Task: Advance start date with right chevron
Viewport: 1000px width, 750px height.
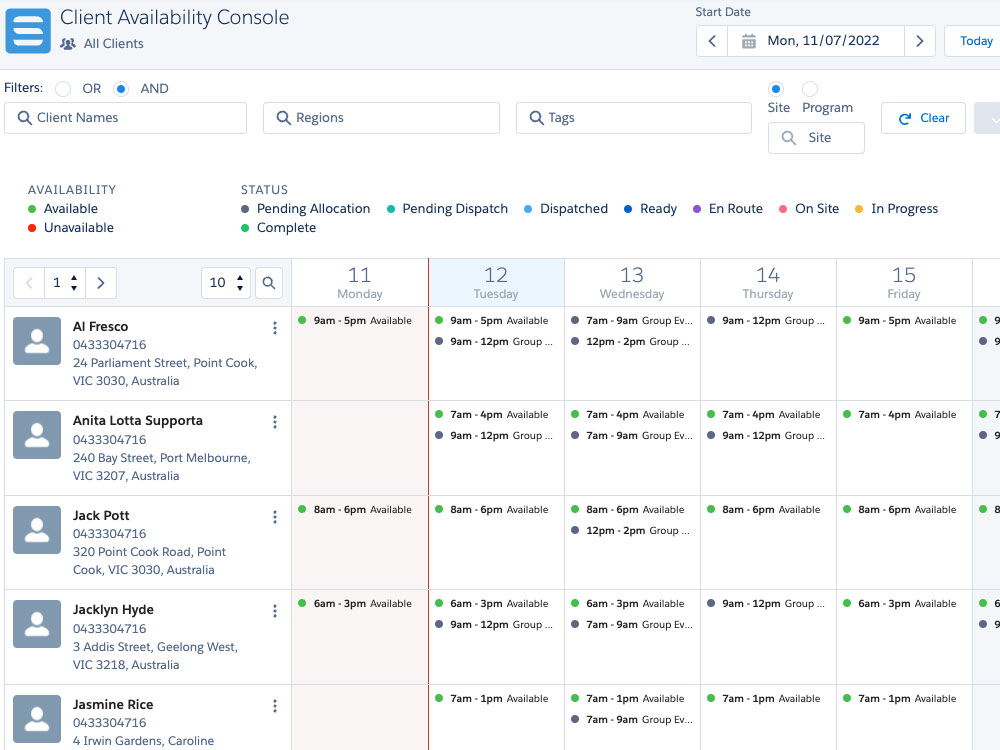Action: point(919,41)
